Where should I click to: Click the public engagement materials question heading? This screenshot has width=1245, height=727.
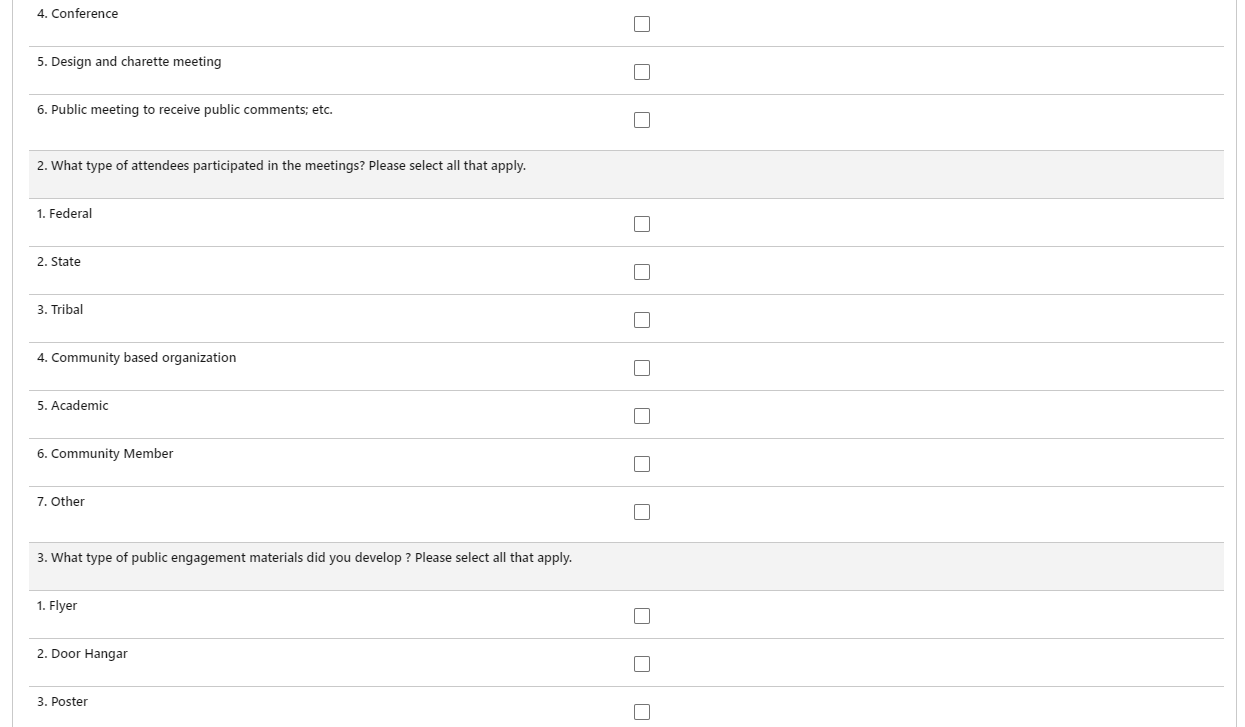pos(304,558)
